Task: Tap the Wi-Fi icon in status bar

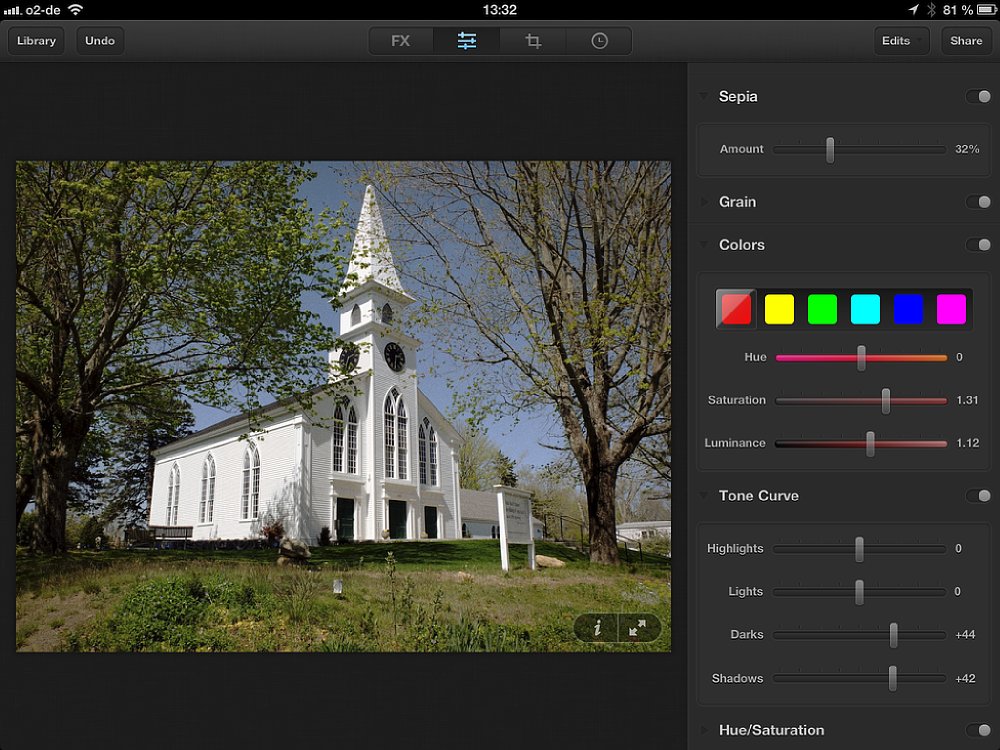Action: [x=76, y=10]
